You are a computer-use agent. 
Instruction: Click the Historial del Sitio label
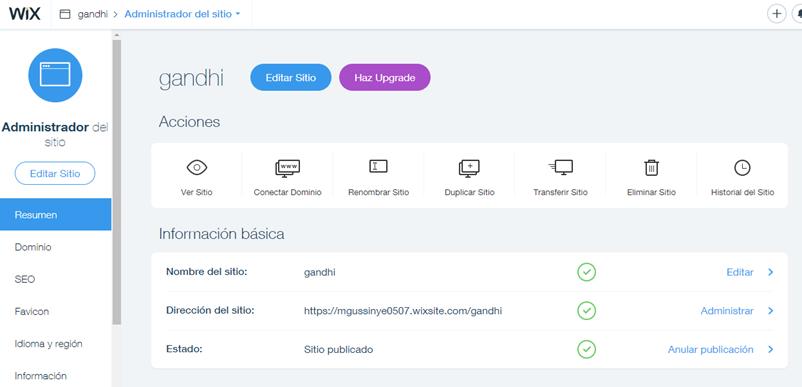click(742, 193)
